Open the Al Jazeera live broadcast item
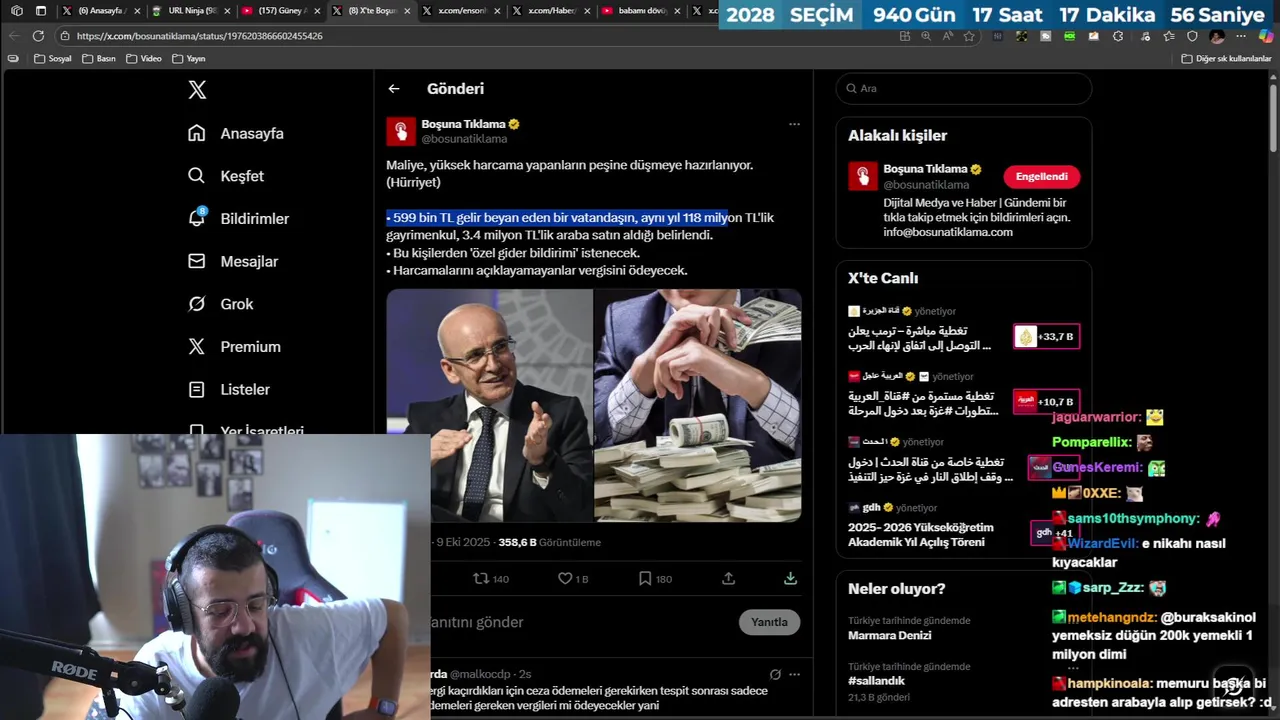Image resolution: width=1280 pixels, height=720 pixels. [963, 330]
